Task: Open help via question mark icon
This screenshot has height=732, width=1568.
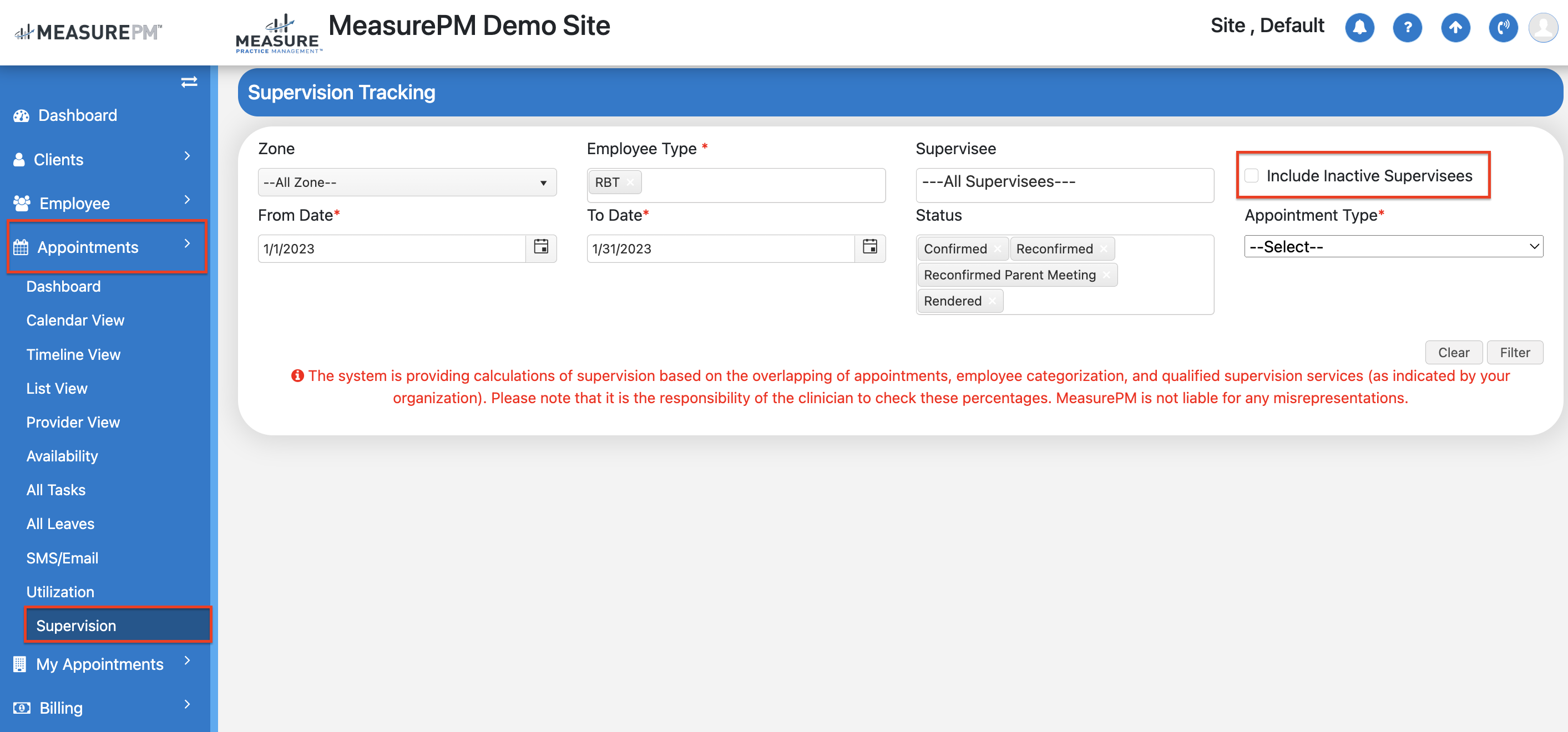Action: coord(1407,28)
